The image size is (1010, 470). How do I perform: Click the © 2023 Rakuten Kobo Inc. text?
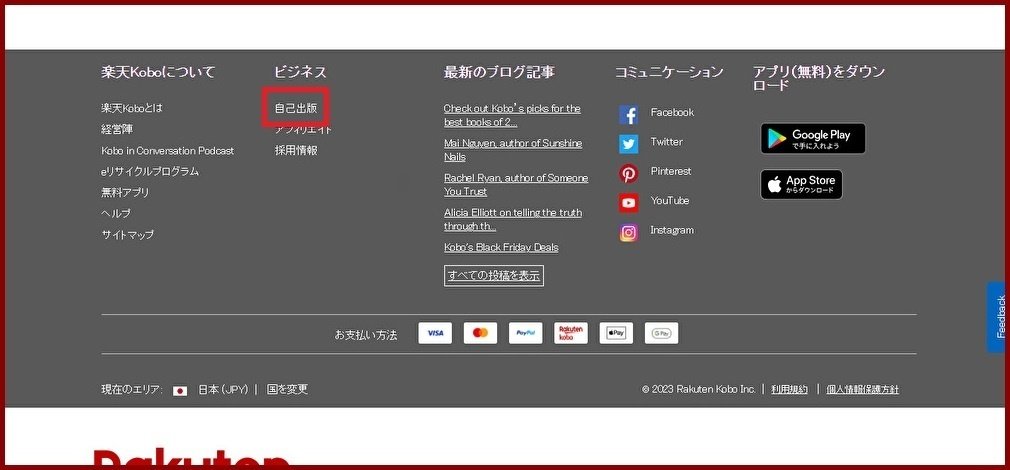tap(698, 390)
